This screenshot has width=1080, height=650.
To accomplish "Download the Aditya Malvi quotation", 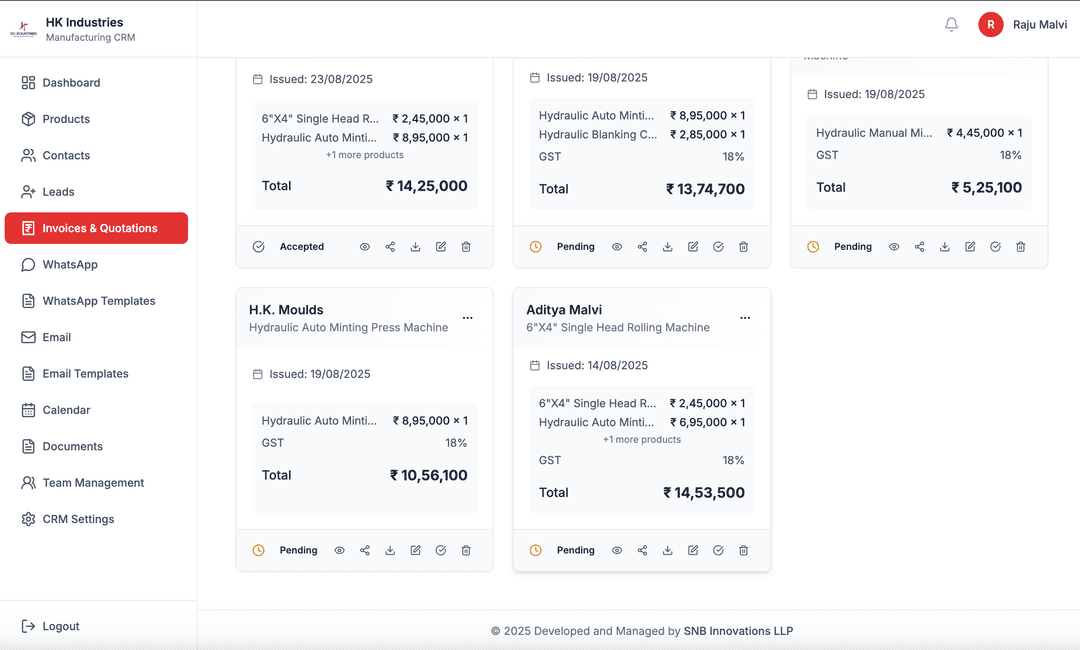I will tap(667, 550).
